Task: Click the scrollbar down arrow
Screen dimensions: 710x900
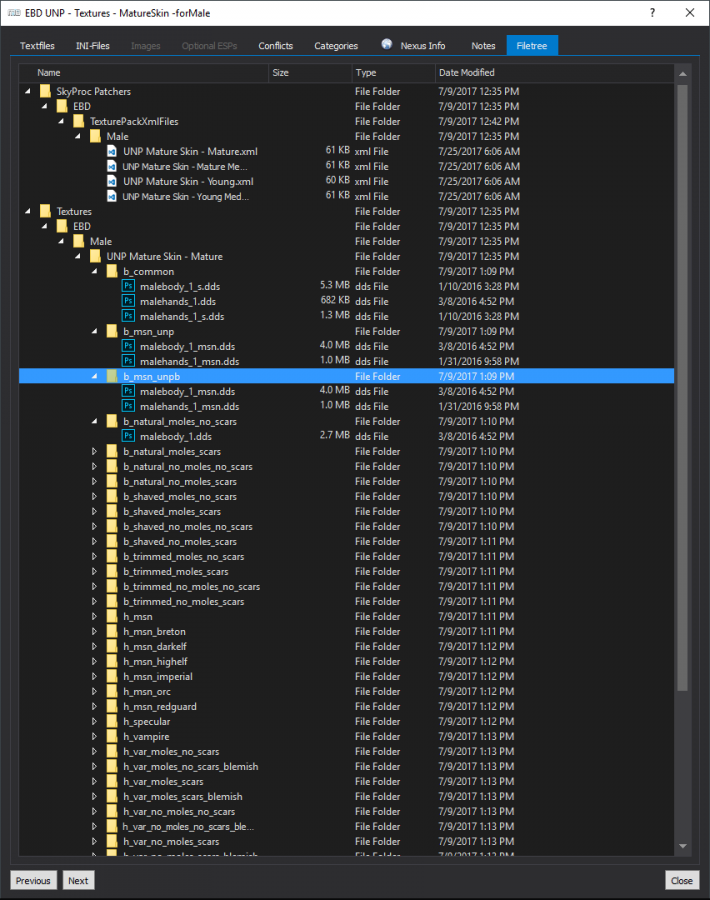Action: (x=682, y=845)
